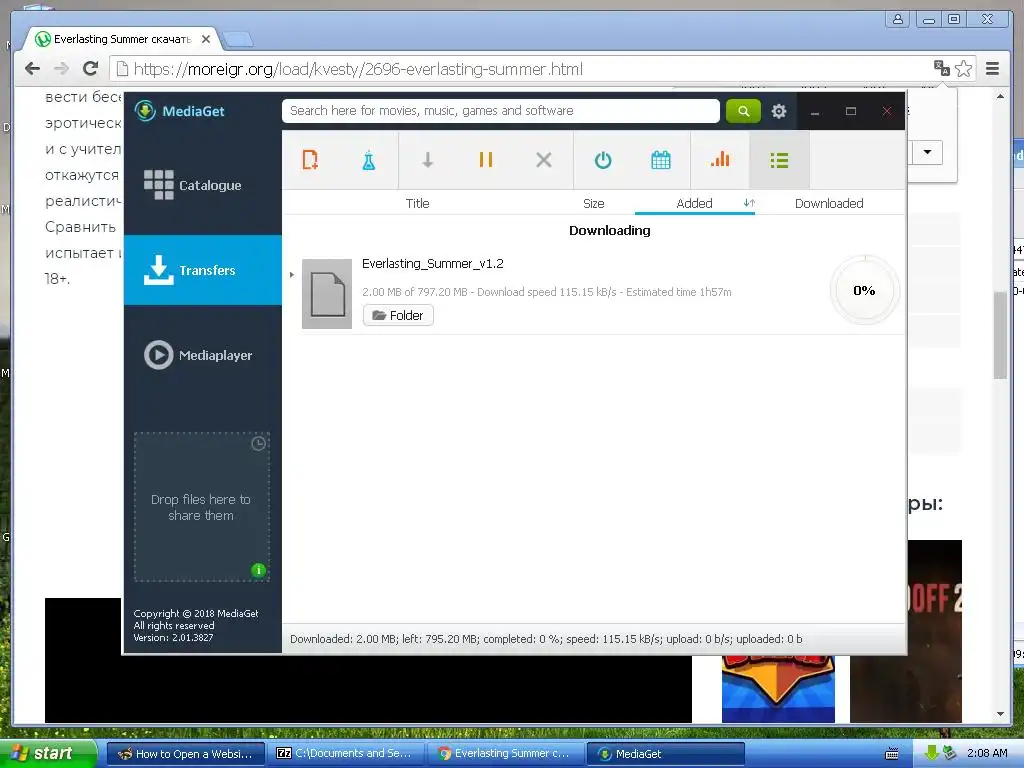This screenshot has height=768, width=1024.
Task: Click the green search button
Action: pyautogui.click(x=743, y=111)
